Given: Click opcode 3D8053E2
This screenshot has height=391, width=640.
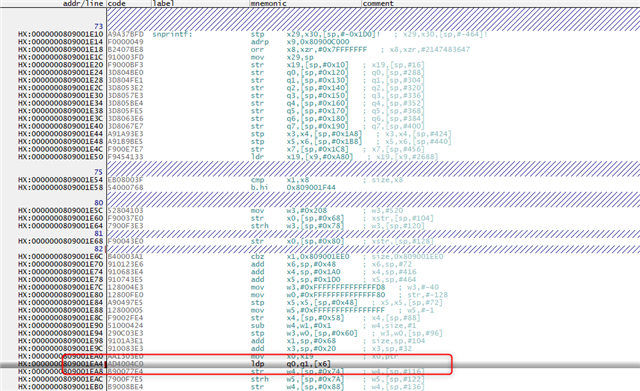Looking at the screenshot, I should [x=126, y=88].
